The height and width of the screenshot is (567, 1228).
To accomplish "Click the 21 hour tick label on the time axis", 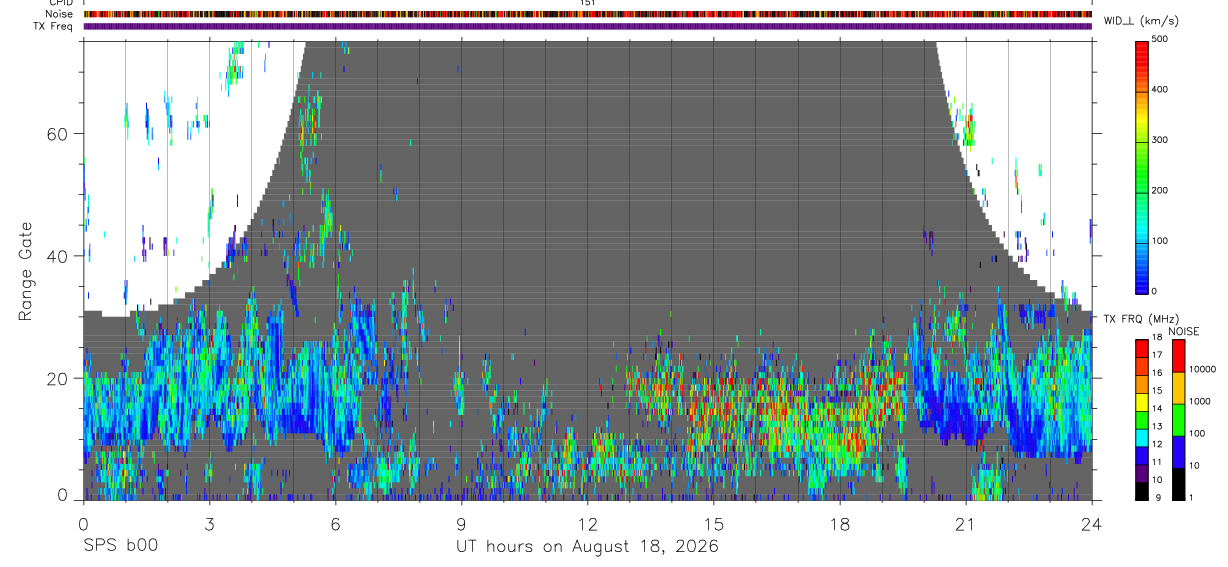I will point(965,523).
